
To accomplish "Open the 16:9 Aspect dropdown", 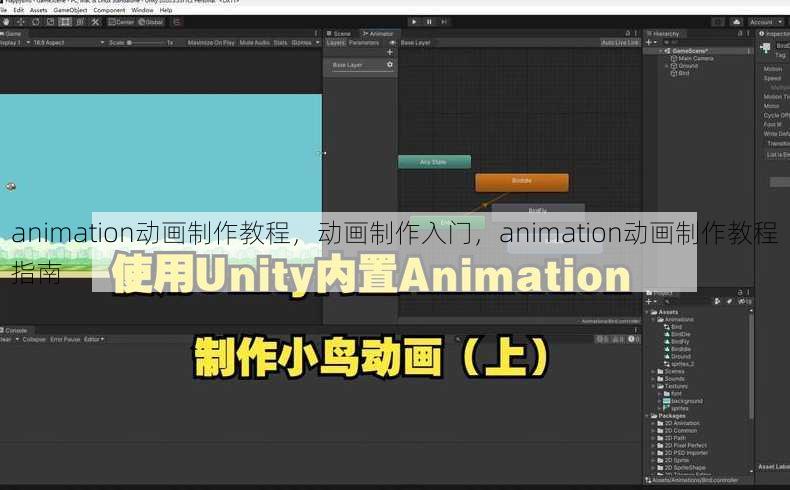I will (68, 43).
